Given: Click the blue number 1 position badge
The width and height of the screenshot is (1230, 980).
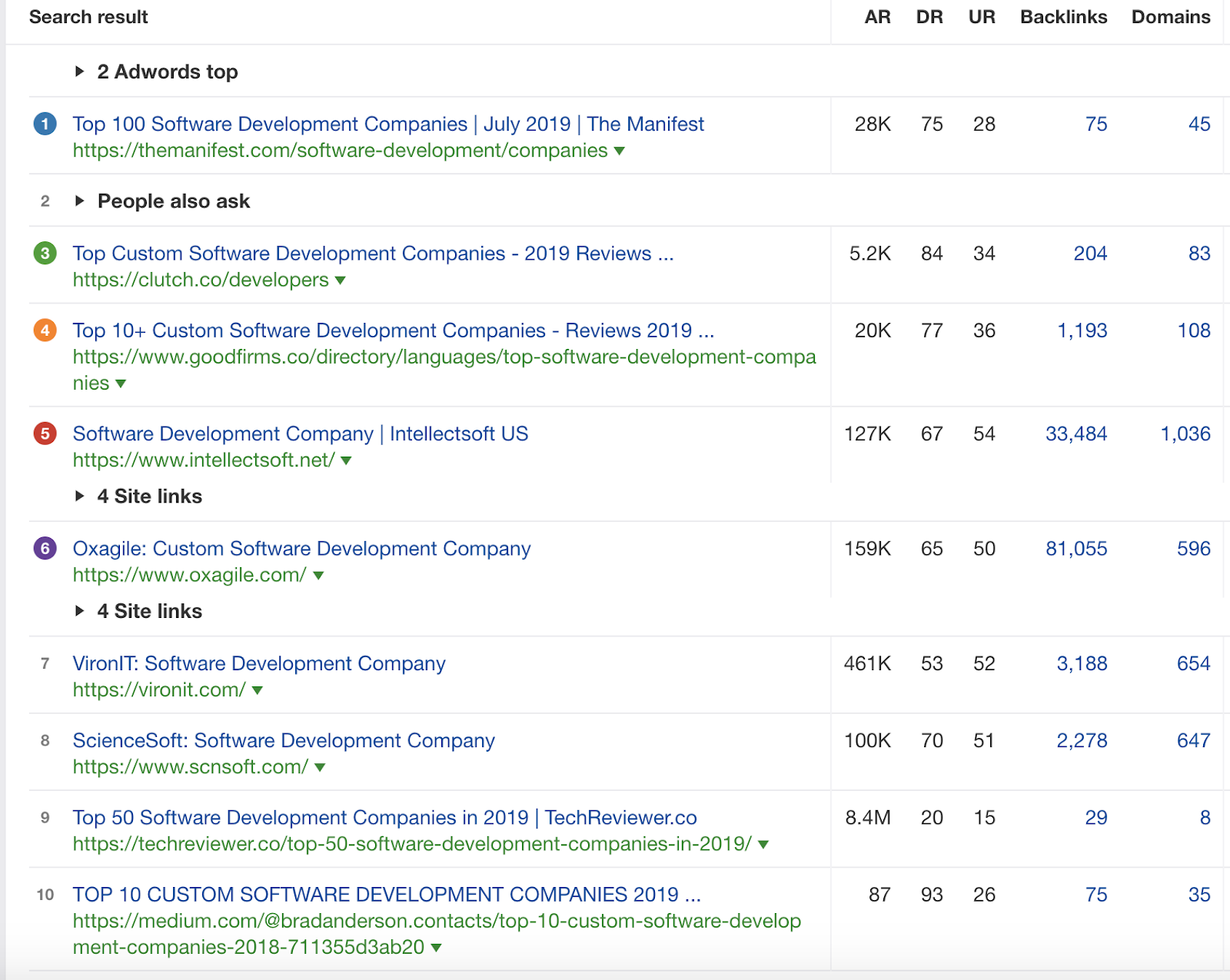Looking at the screenshot, I should coord(45,124).
